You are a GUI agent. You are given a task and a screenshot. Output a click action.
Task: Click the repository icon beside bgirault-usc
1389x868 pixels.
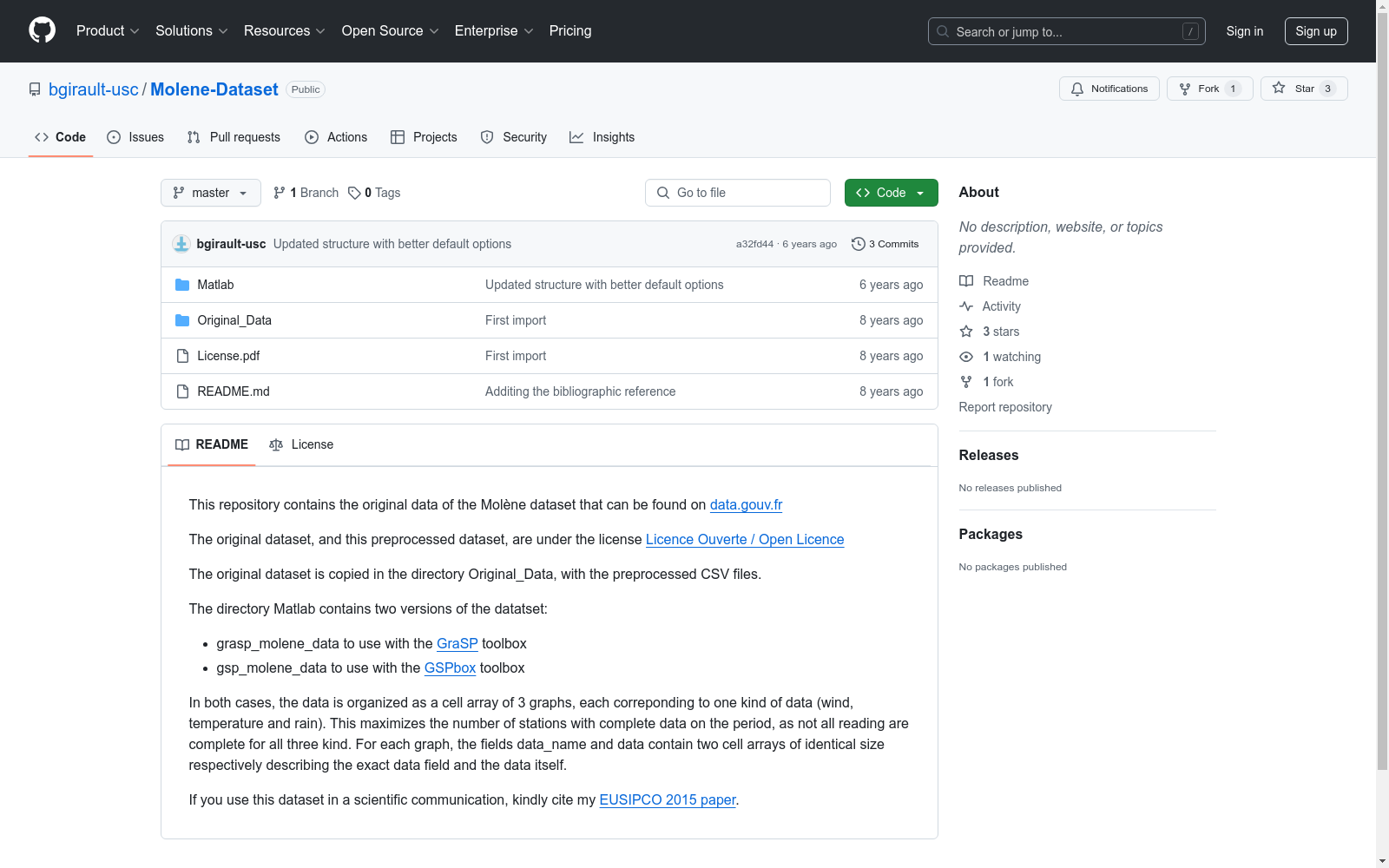tap(35, 89)
